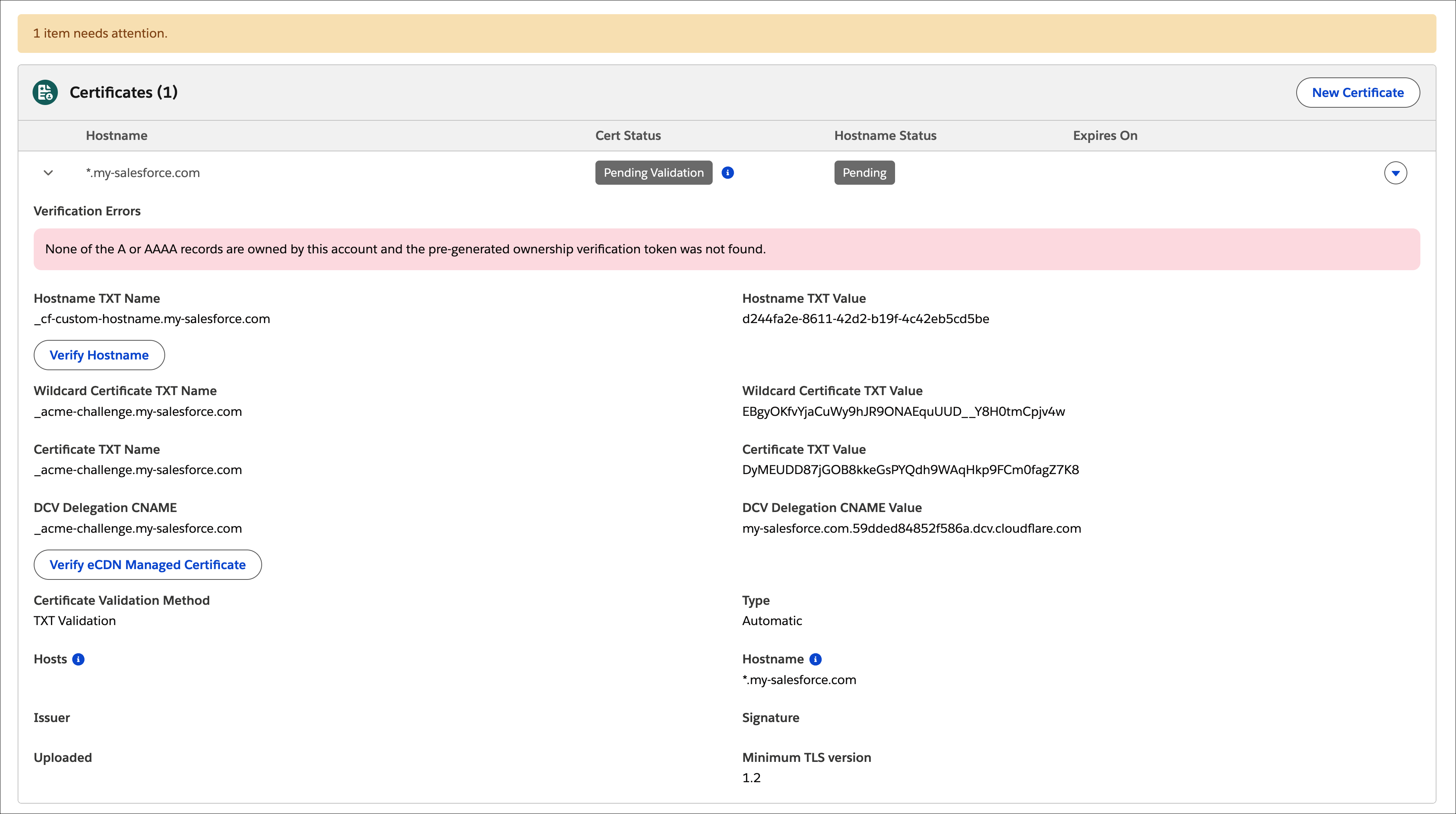The height and width of the screenshot is (814, 1456).
Task: Click the Pending Validation status badge
Action: 653,173
